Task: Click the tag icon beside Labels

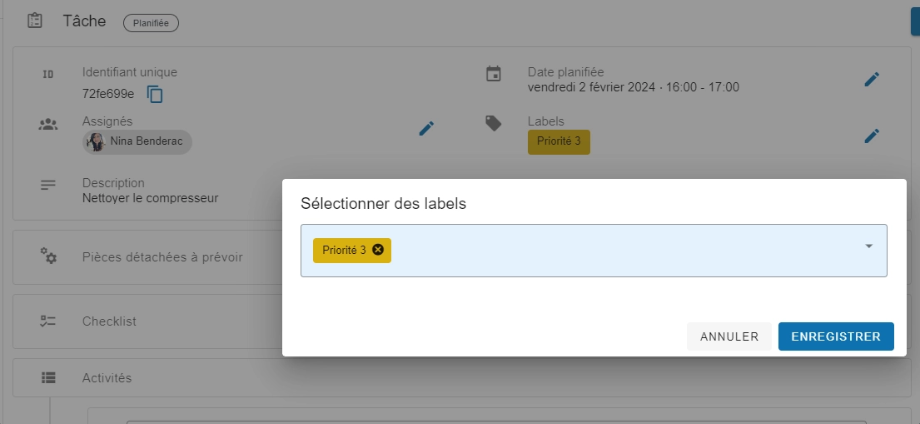Action: click(x=493, y=123)
